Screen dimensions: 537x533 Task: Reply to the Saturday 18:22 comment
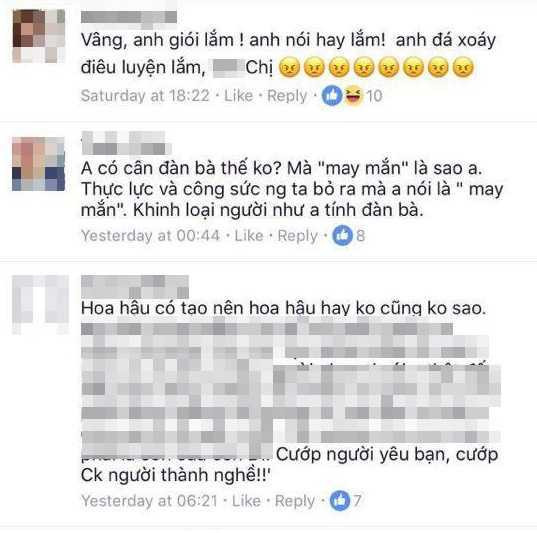(x=287, y=96)
